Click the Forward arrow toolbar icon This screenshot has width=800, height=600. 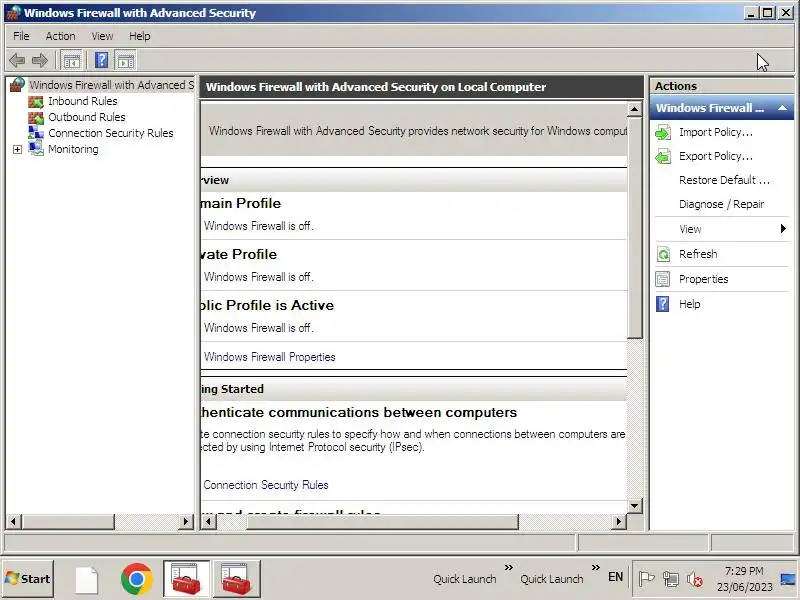click(40, 61)
